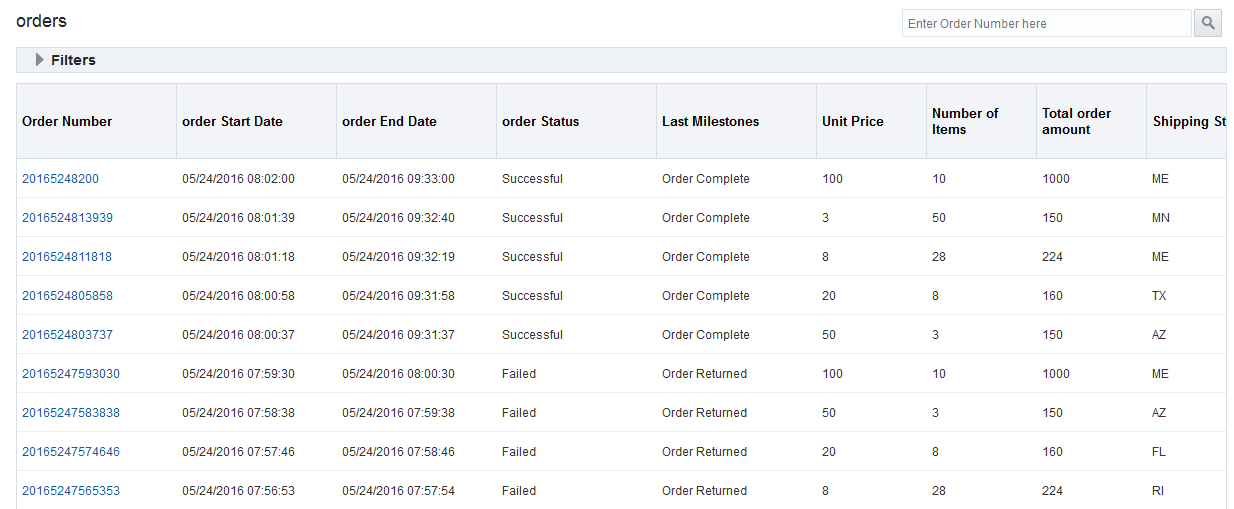
Task: Click total amount 224 for order 2016524811818
Action: click(x=1052, y=257)
